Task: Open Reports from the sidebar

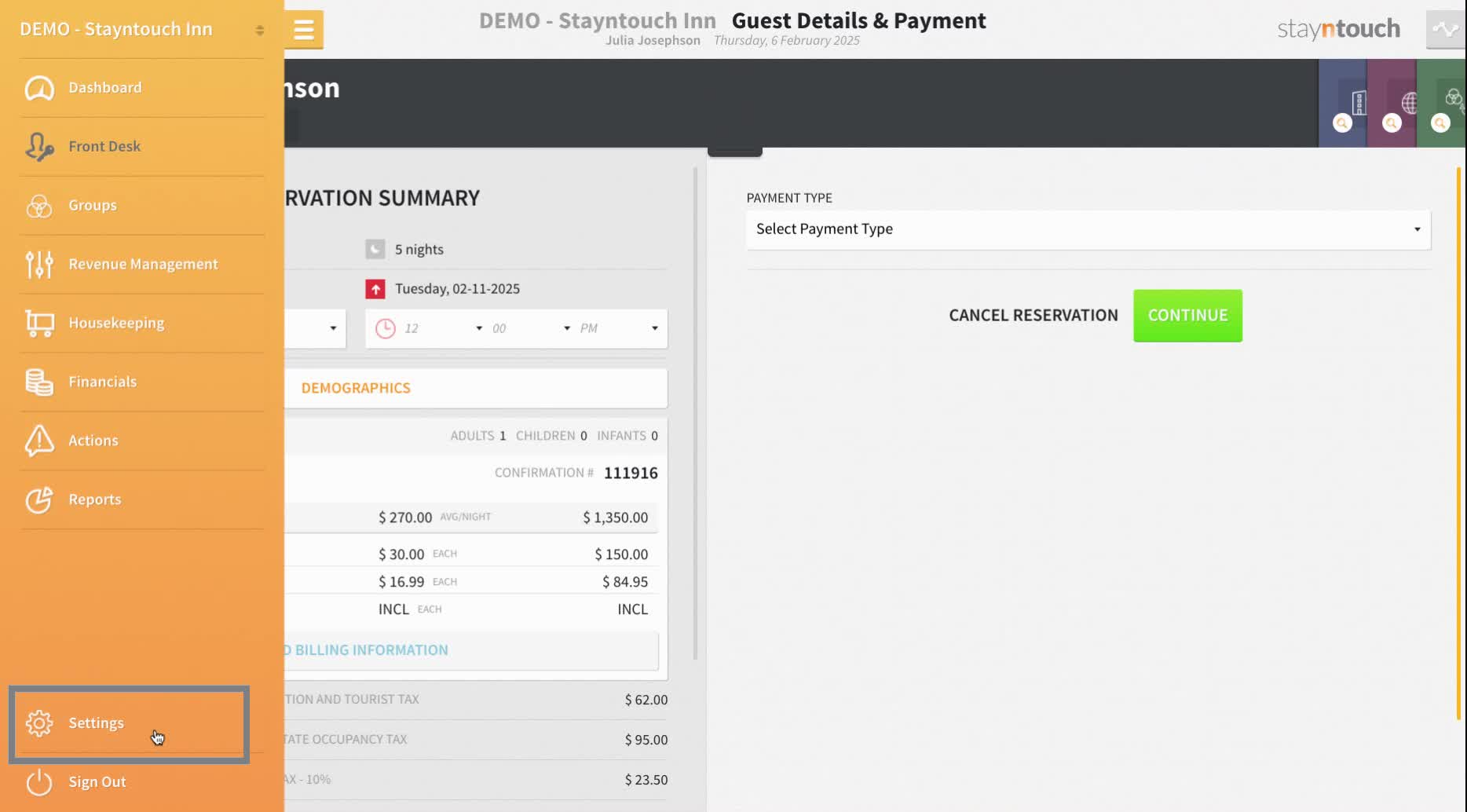Action: 142,500
